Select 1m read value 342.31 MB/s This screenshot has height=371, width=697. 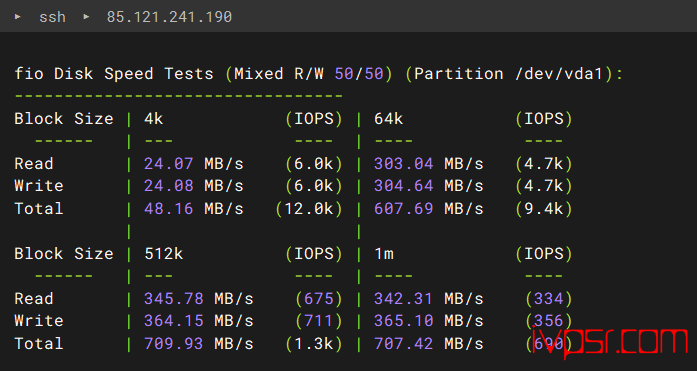pos(429,299)
